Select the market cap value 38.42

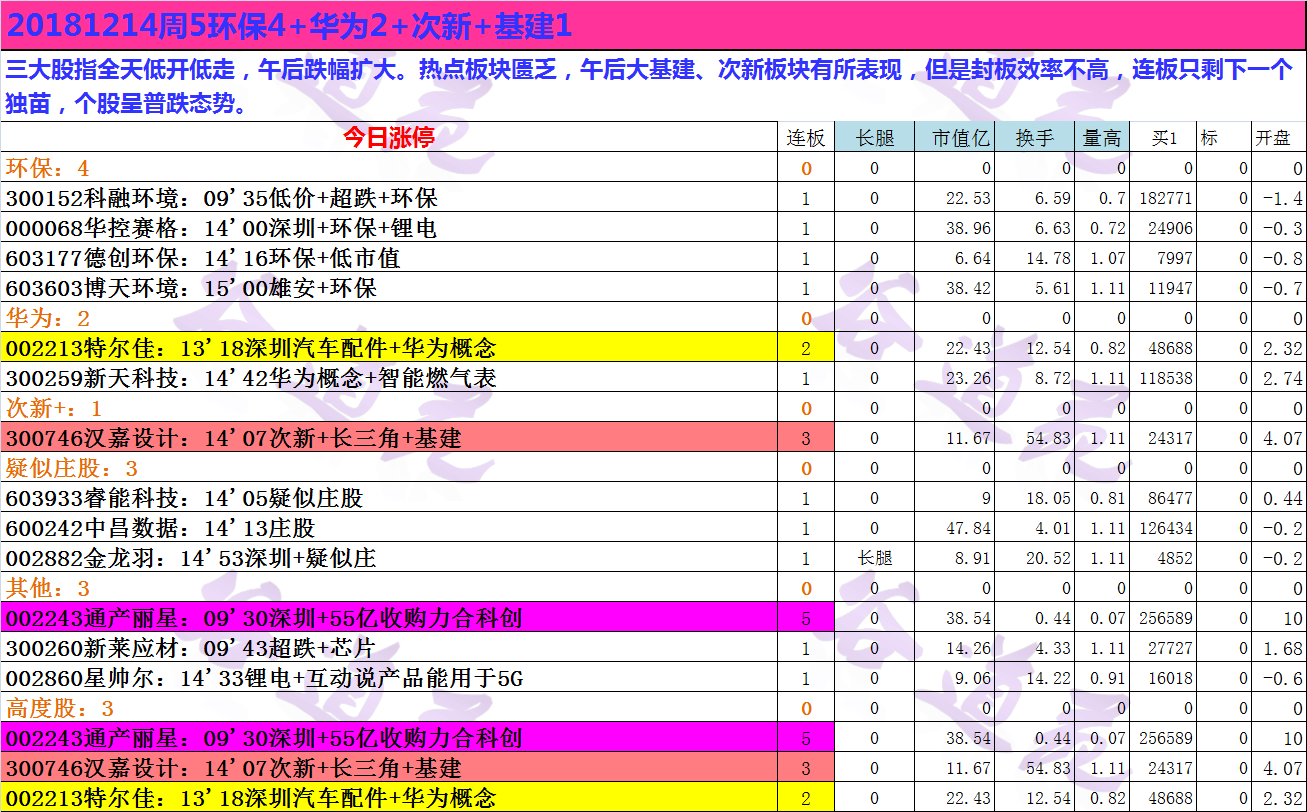[969, 289]
